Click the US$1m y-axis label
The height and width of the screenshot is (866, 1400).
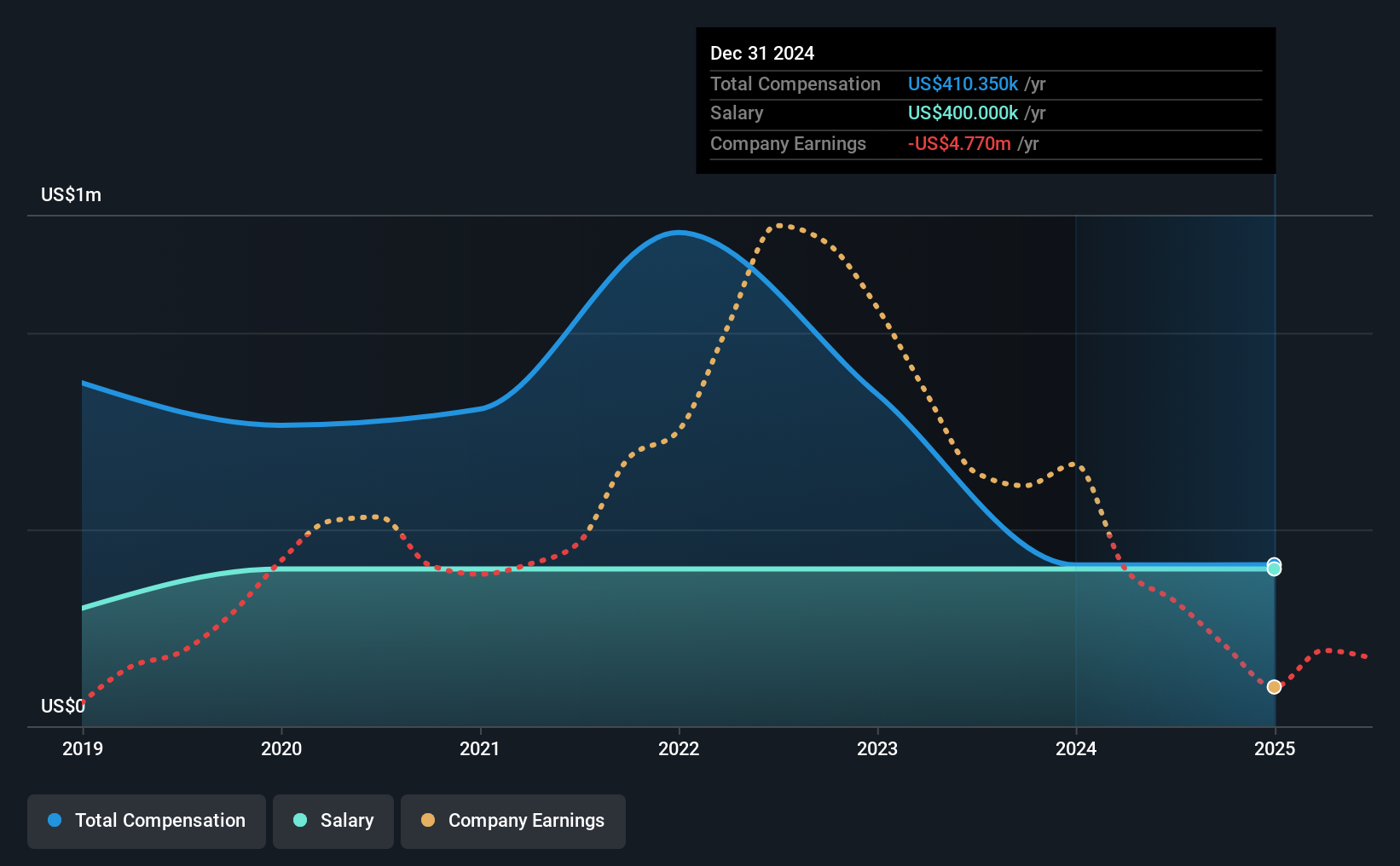coord(71,195)
